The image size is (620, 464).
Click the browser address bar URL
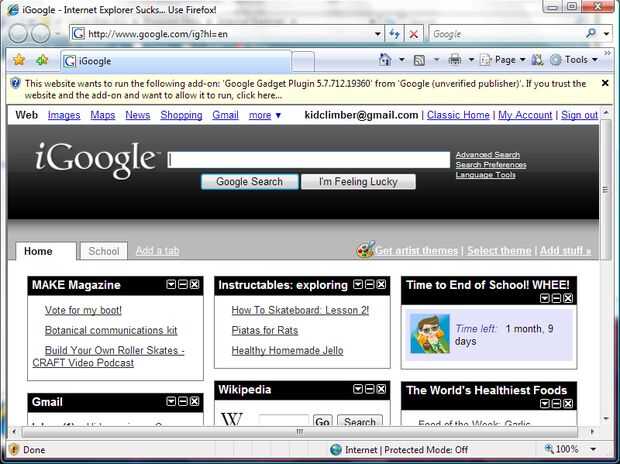(157, 34)
